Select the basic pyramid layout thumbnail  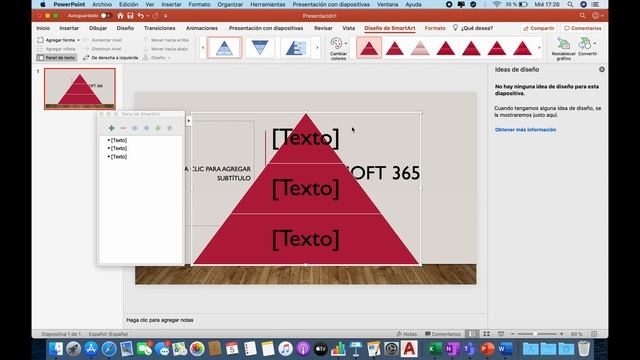coord(224,48)
